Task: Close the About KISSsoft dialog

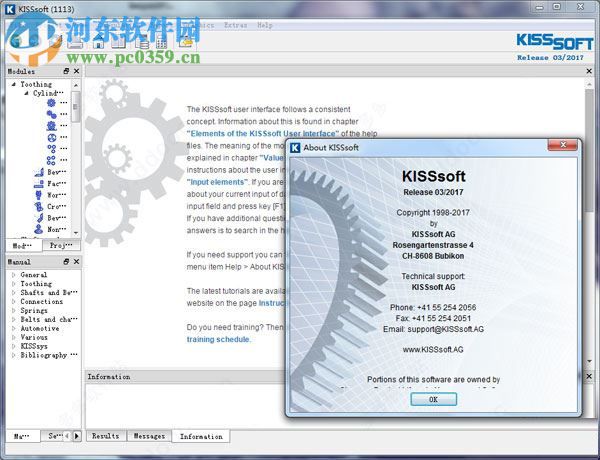Action: click(x=563, y=145)
